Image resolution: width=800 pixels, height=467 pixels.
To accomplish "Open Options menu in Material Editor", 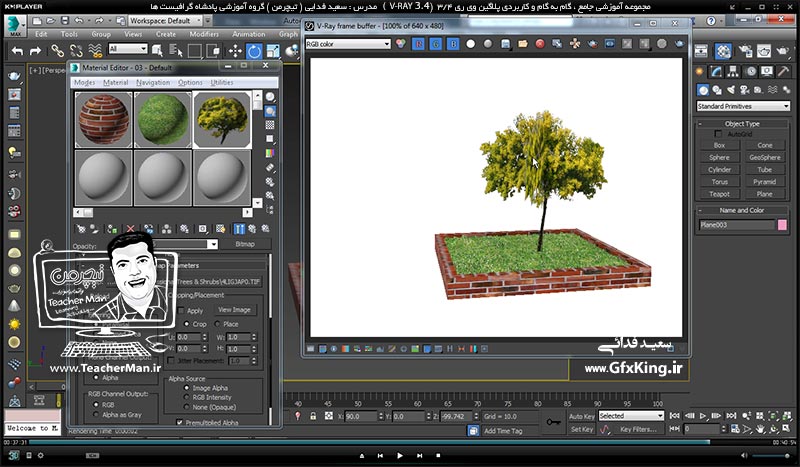I will (x=190, y=82).
